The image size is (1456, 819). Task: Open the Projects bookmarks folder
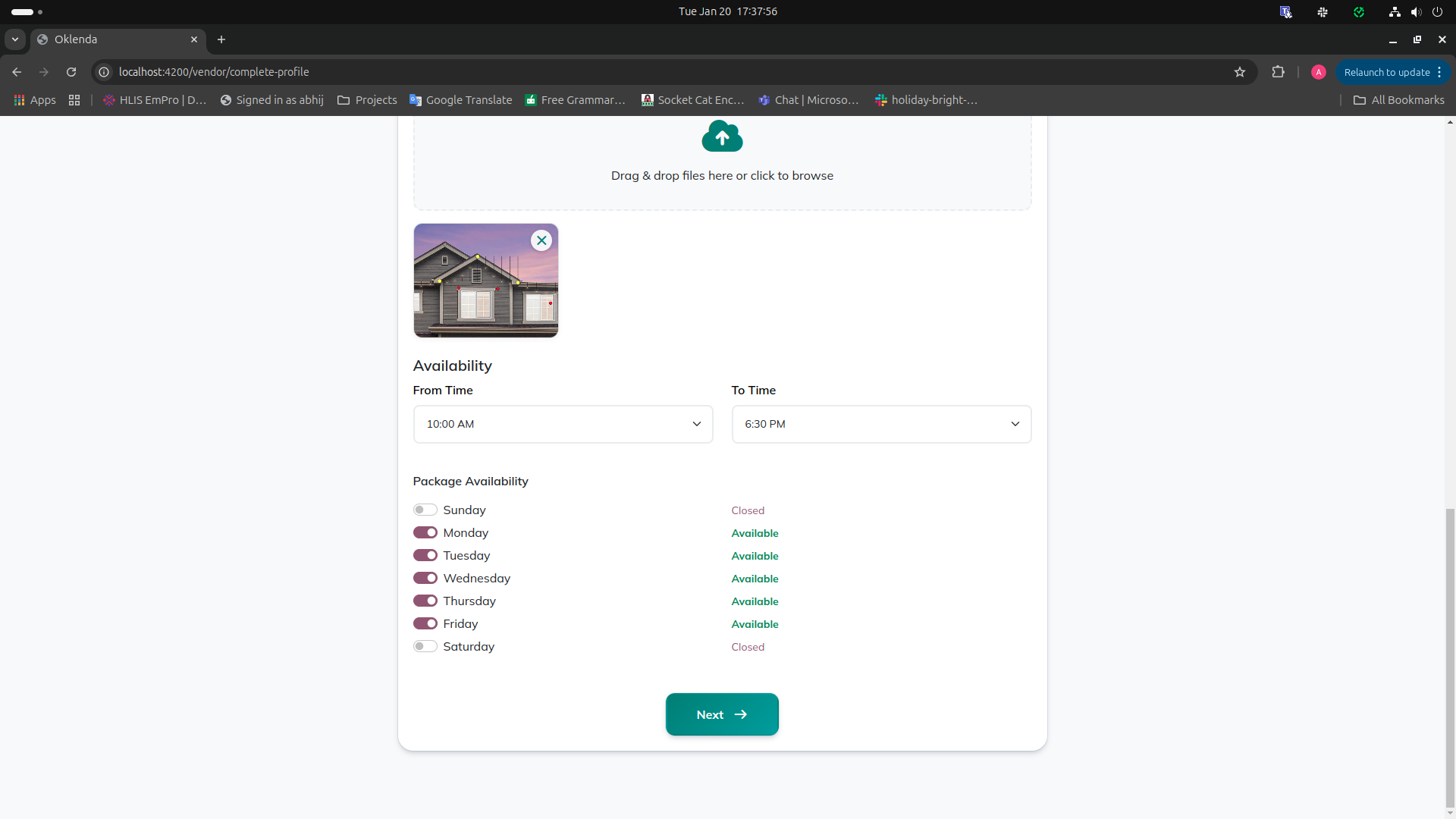click(x=368, y=100)
